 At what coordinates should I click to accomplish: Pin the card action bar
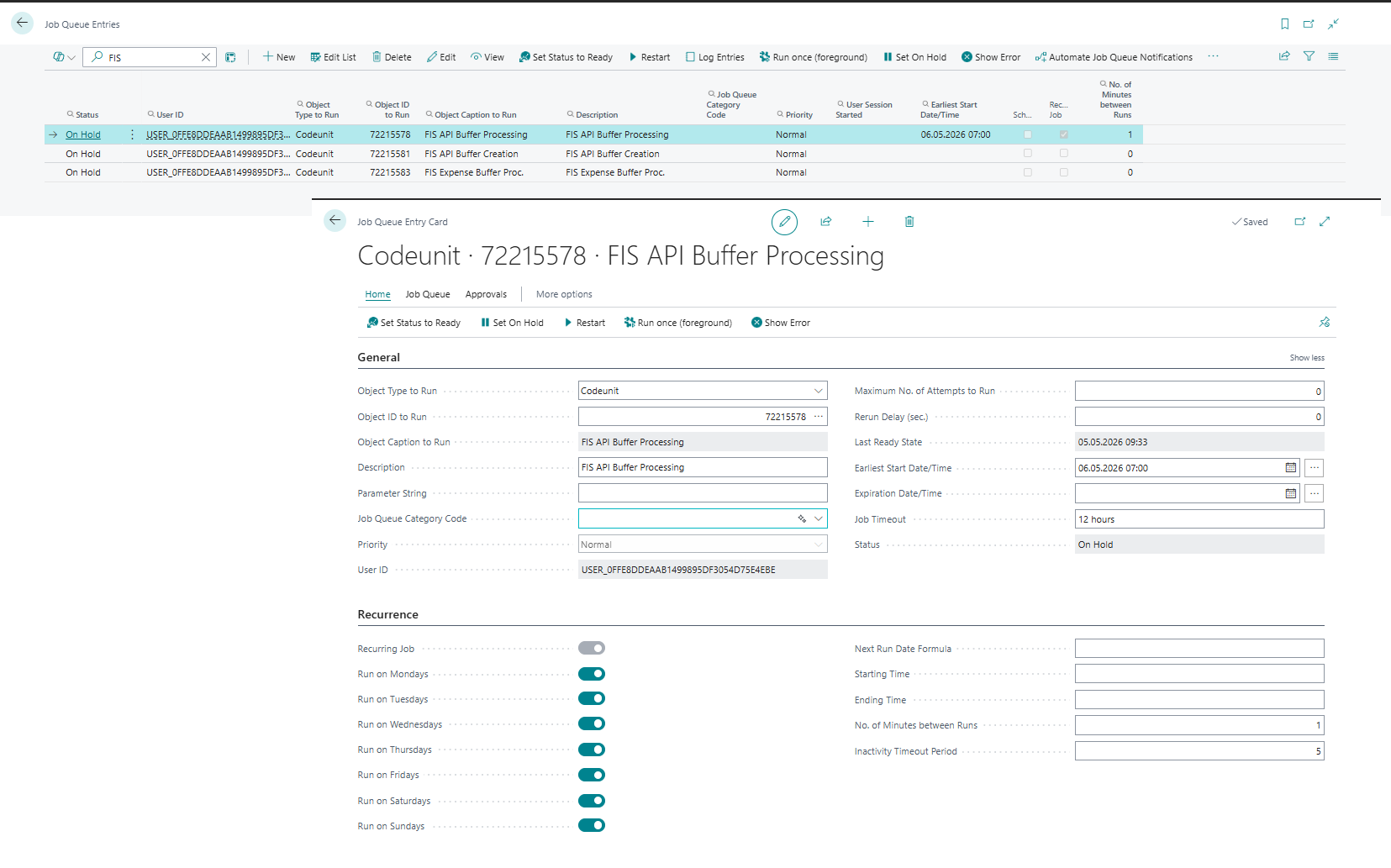click(1325, 323)
